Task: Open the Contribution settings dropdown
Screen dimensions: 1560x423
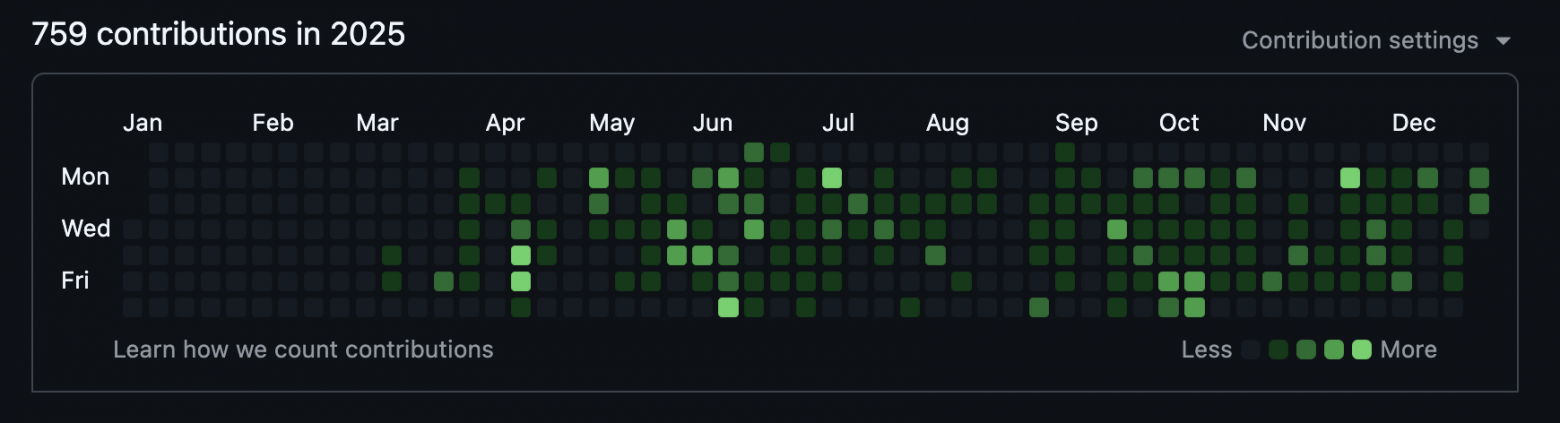Action: (x=1376, y=40)
